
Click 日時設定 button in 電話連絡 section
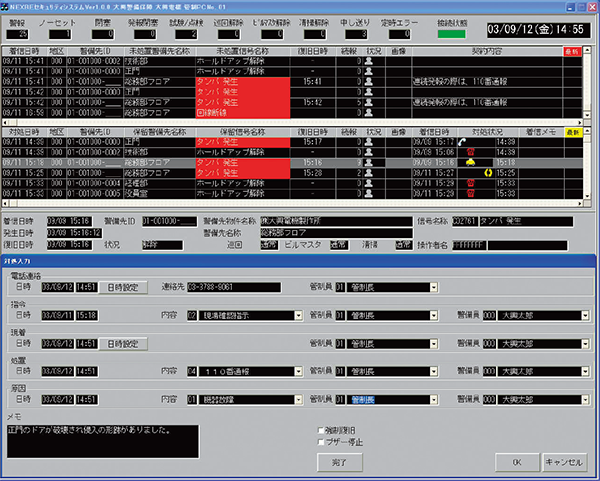click(x=123, y=287)
